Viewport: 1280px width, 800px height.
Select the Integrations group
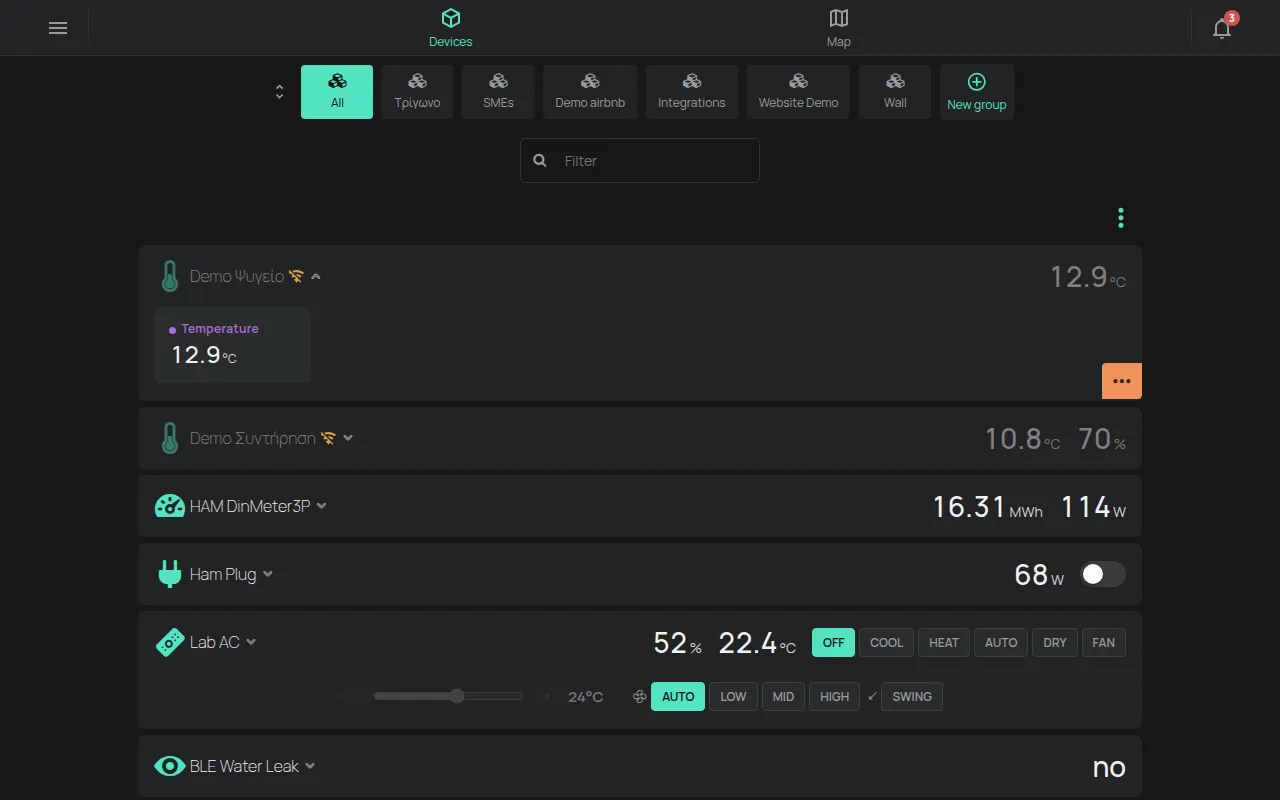692,92
